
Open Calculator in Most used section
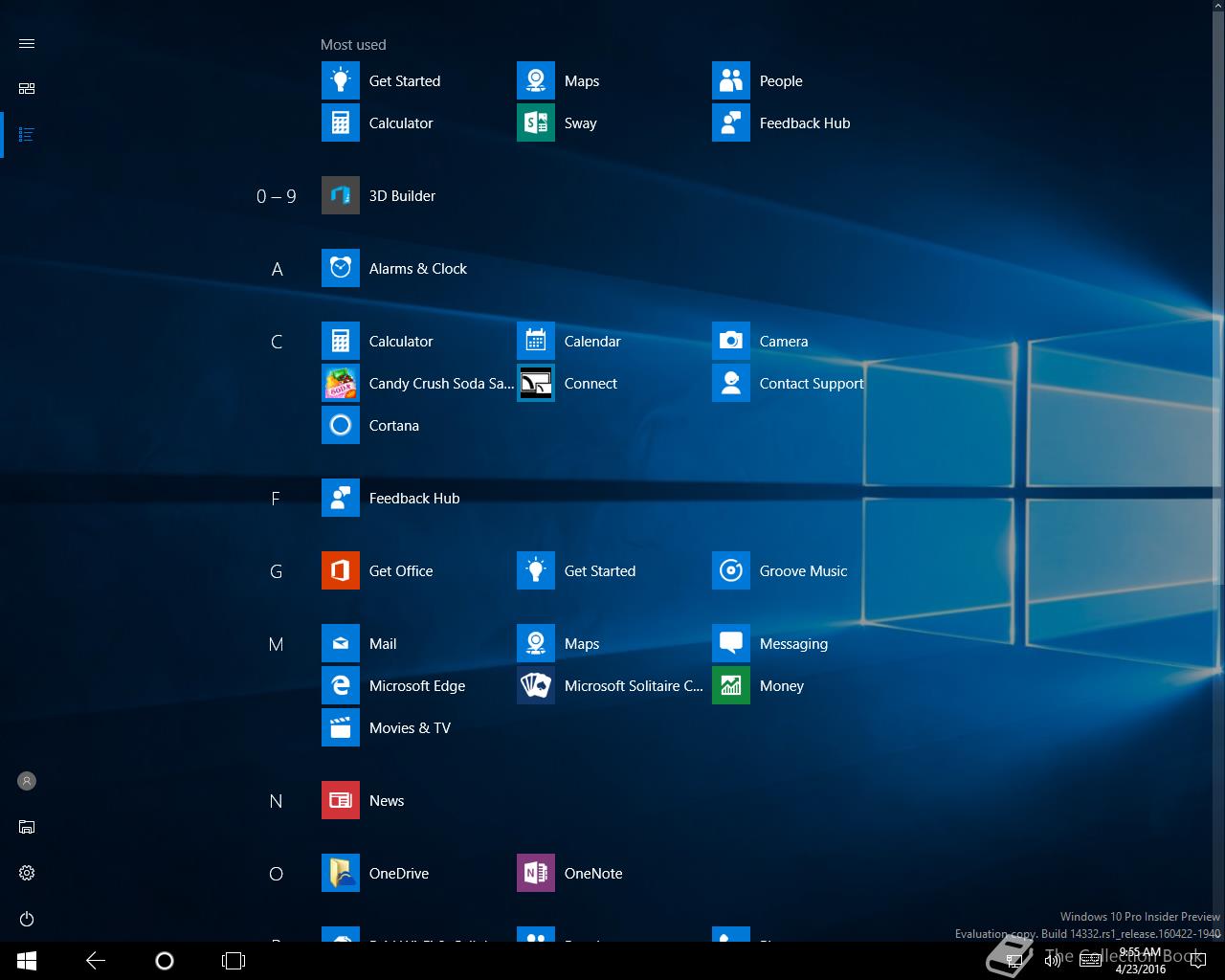tap(417, 123)
